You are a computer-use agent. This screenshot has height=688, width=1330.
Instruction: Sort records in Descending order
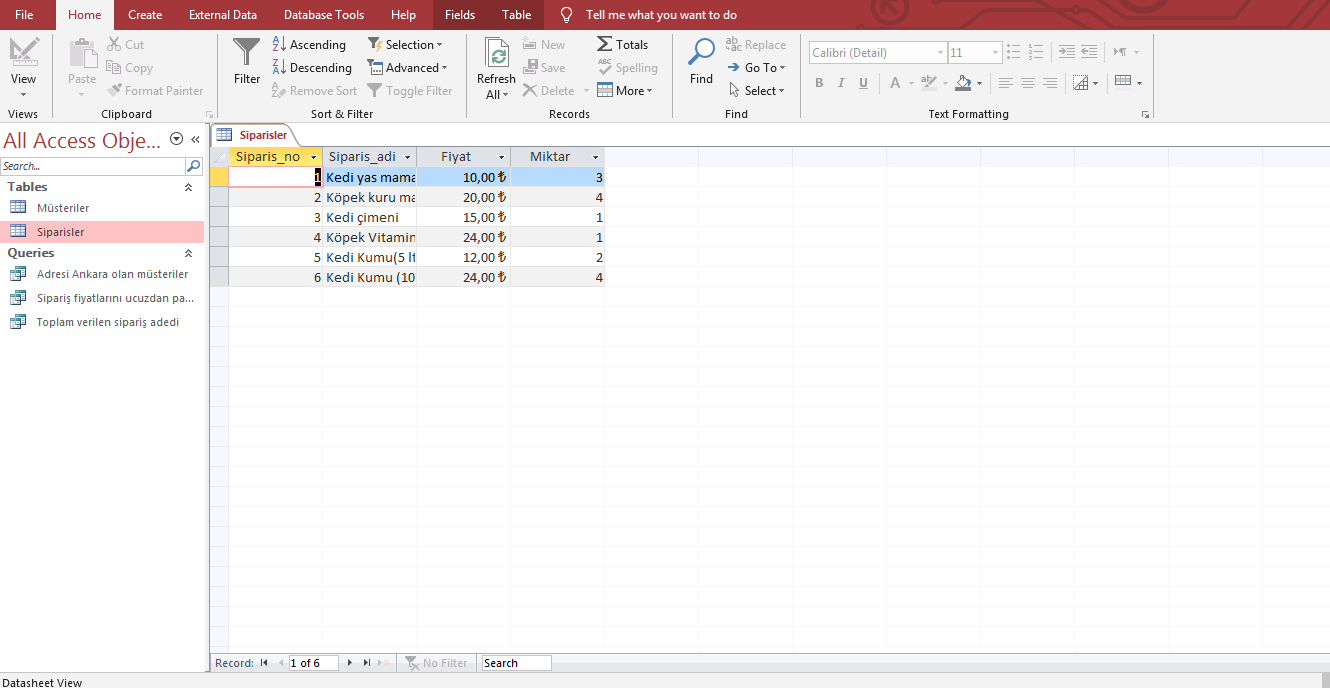[x=311, y=68]
